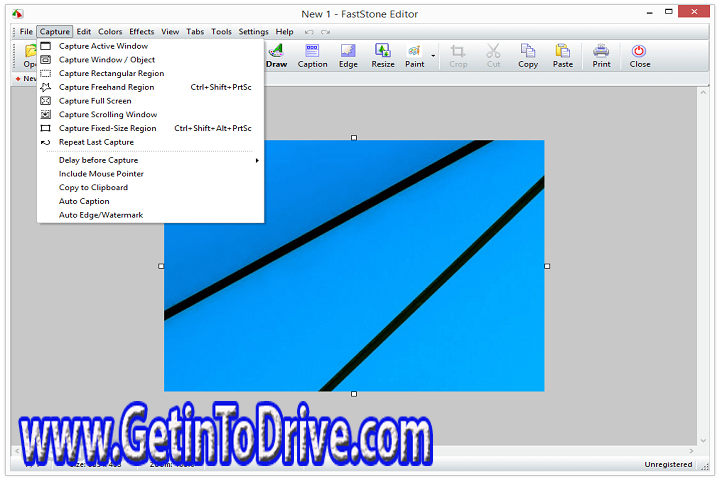Image resolution: width=720 pixels, height=480 pixels.
Task: Minimize the FastStone Editor window
Action: (649, 13)
